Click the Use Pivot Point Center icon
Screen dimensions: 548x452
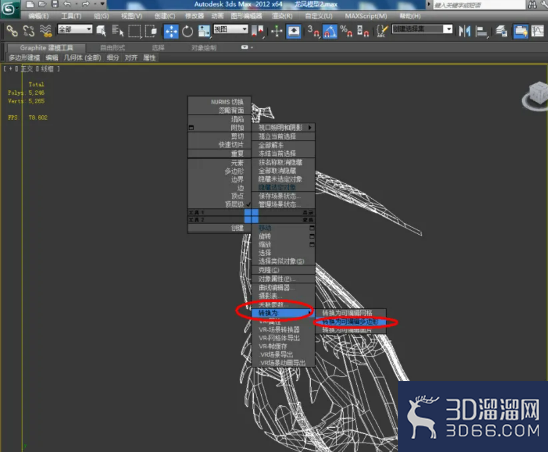pos(258,31)
